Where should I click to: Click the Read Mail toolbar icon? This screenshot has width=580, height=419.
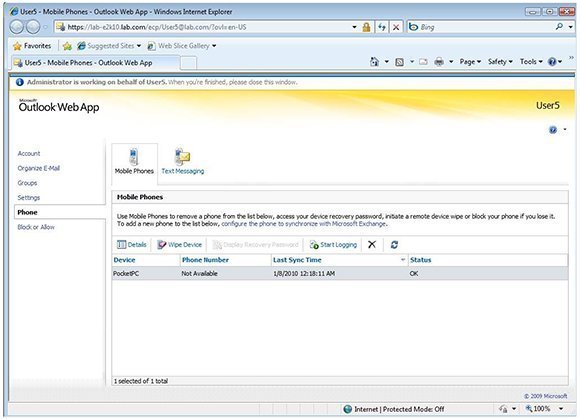423,62
